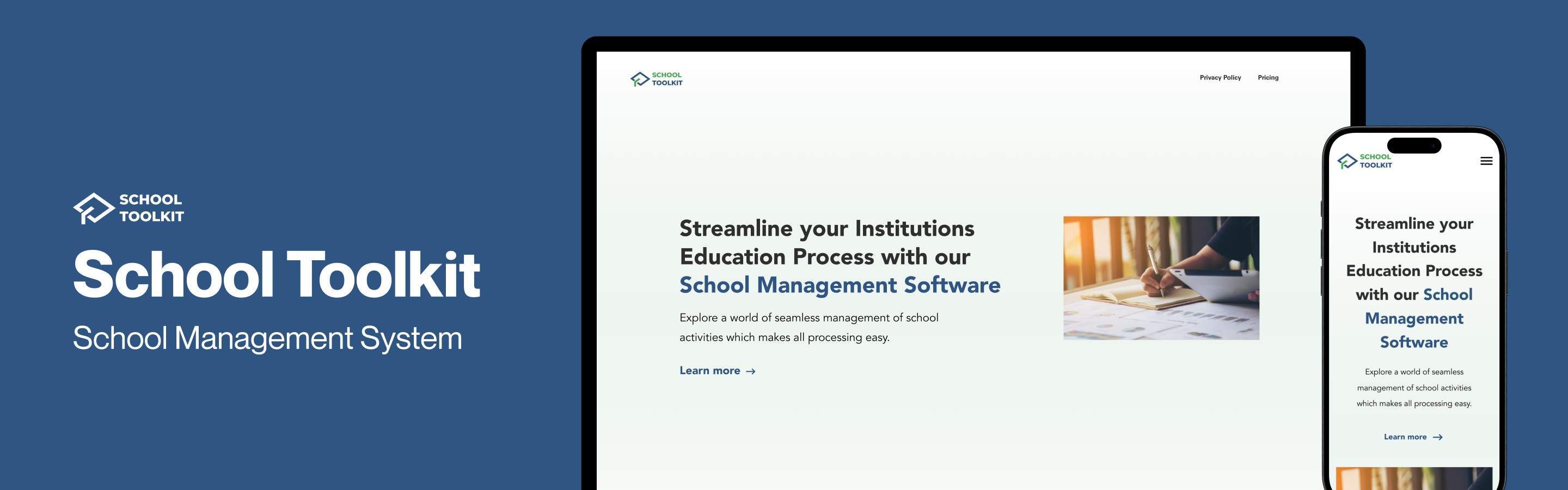The image size is (1568, 490).
Task: Click 'Explore a world of seamless' paragraph in desktop
Action: pos(808,327)
